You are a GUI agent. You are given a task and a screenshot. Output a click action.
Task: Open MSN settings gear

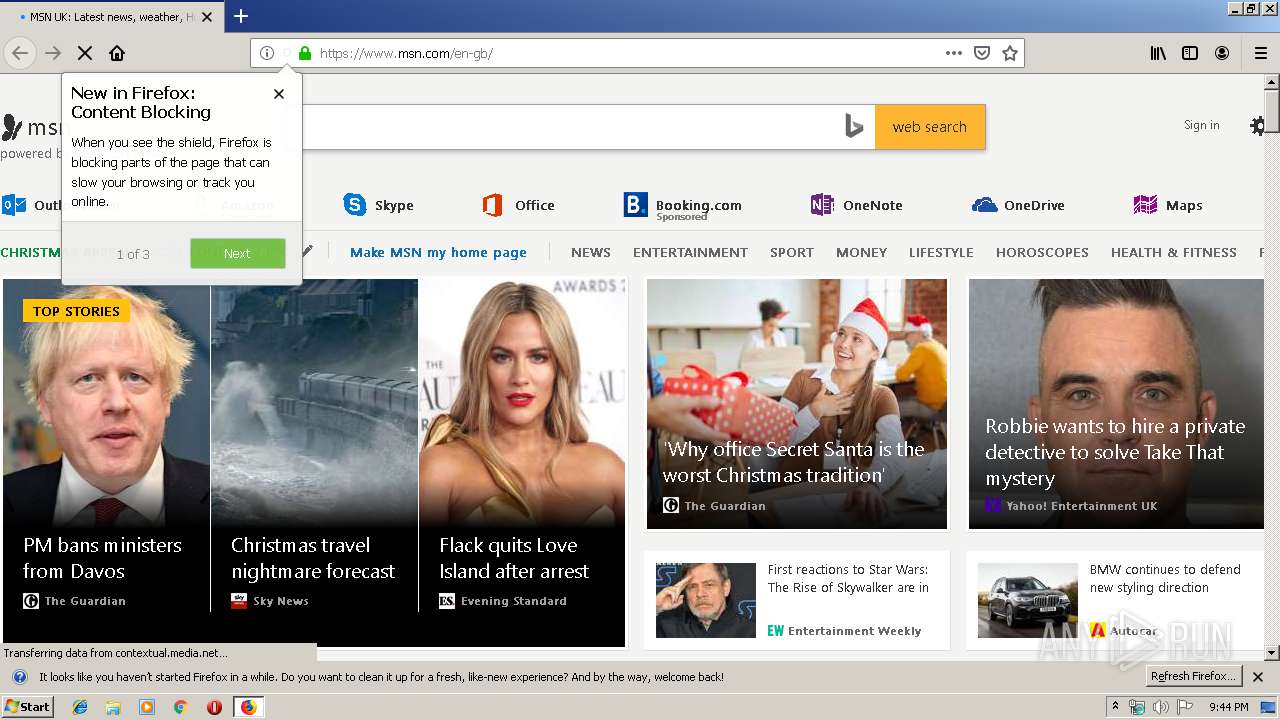[1258, 126]
